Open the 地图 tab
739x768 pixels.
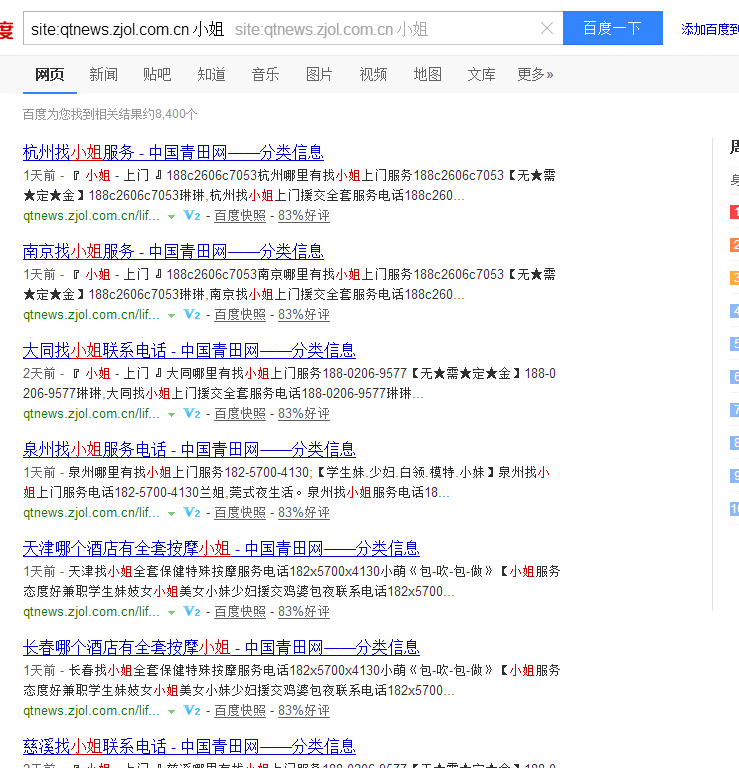click(428, 74)
